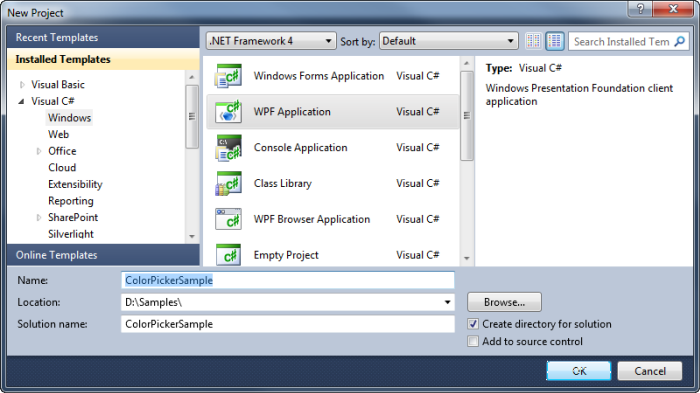700x393 pixels.
Task: Open the .NET Framework 4 dropdown
Action: pyautogui.click(x=271, y=41)
